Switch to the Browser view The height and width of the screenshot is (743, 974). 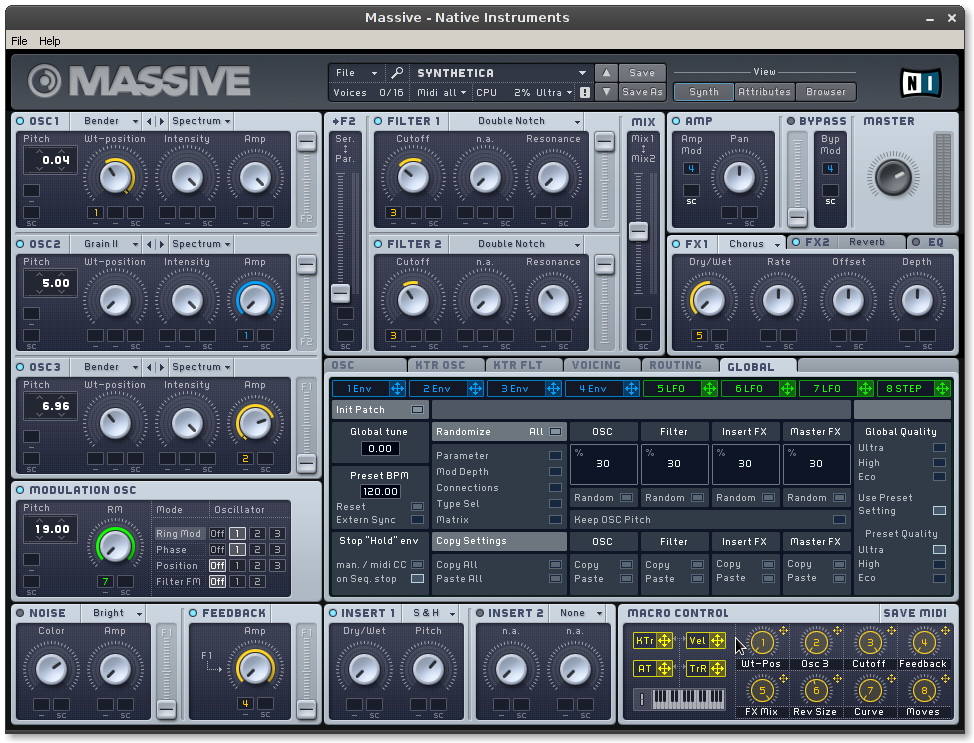point(825,92)
